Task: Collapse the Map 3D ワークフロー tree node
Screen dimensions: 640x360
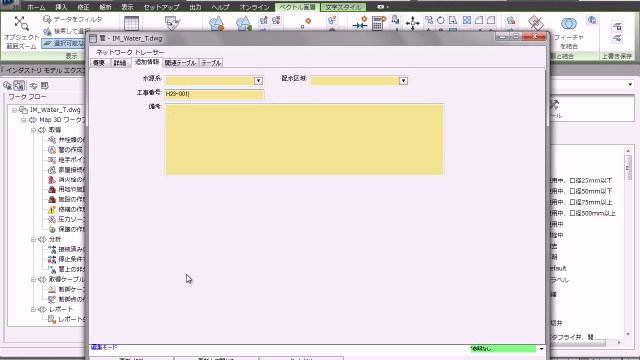Action: (x=24, y=120)
